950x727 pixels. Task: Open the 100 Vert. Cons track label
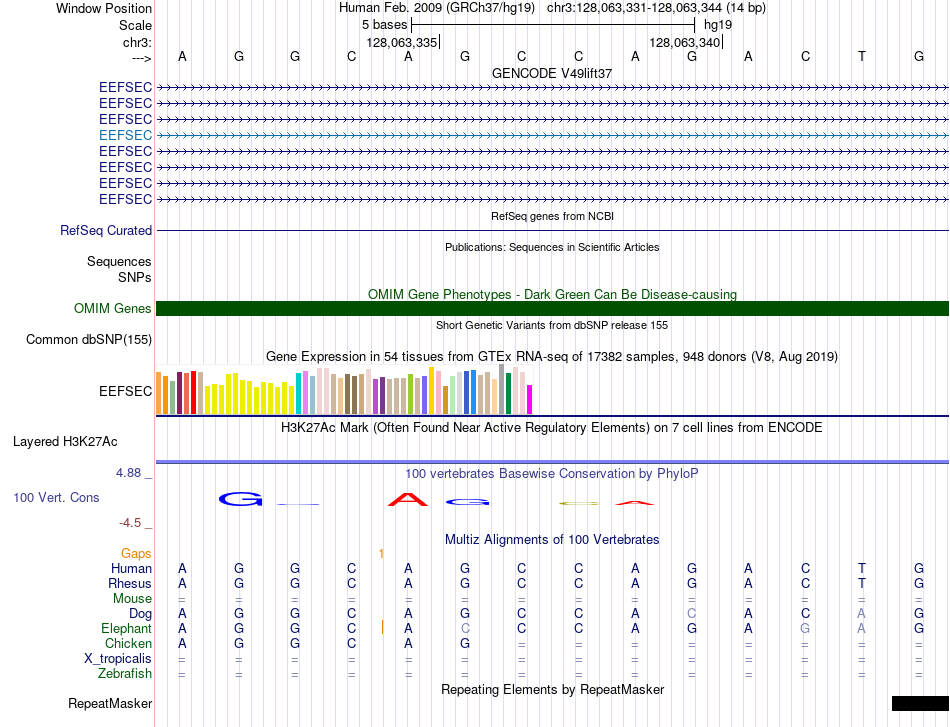56,497
